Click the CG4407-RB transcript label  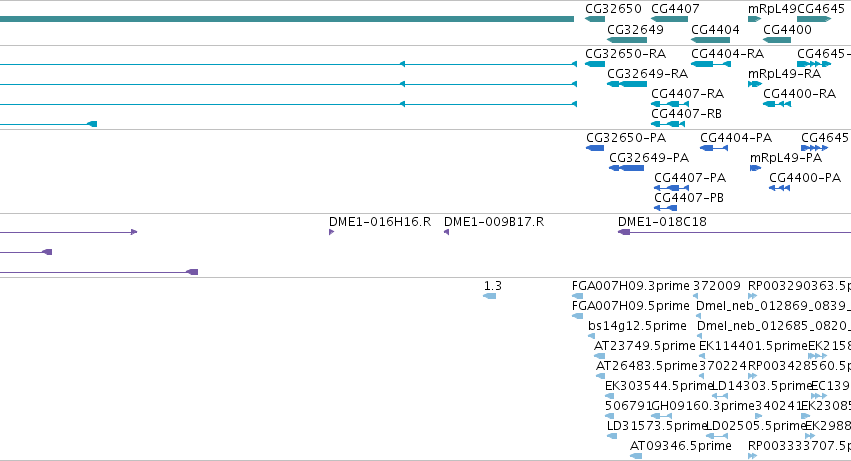pos(687,113)
